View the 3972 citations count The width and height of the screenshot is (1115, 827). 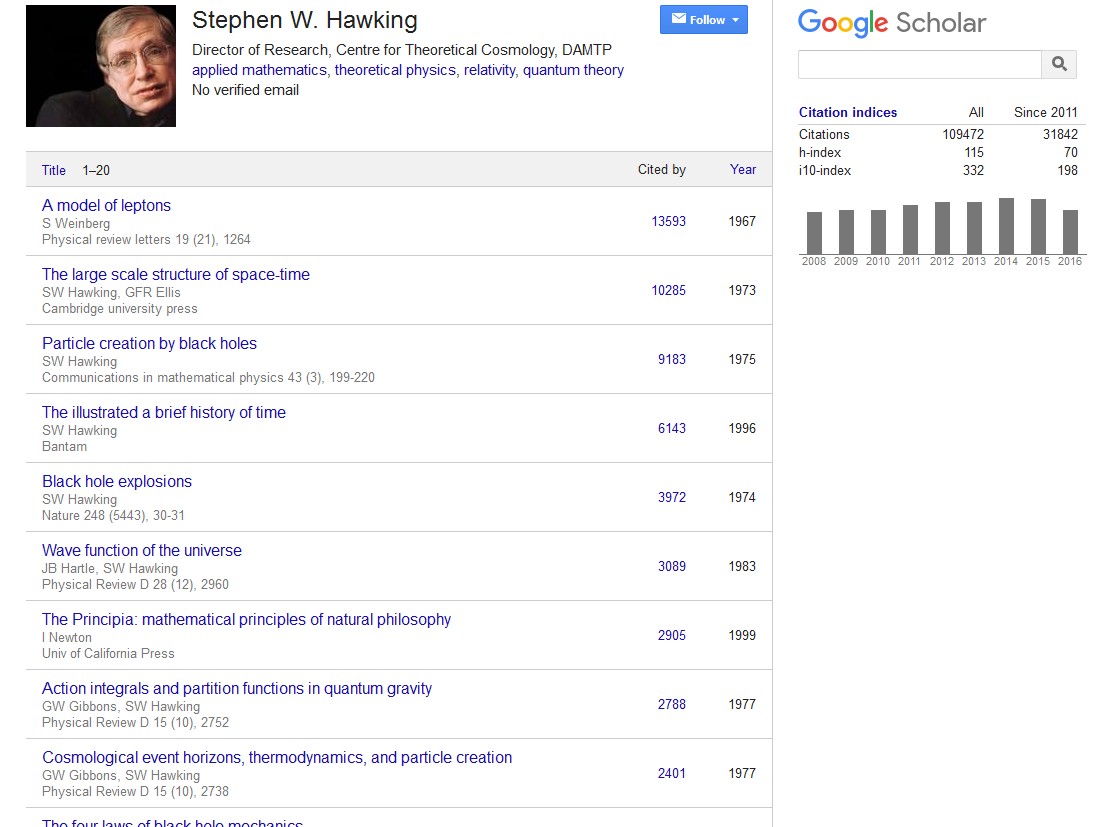(671, 497)
